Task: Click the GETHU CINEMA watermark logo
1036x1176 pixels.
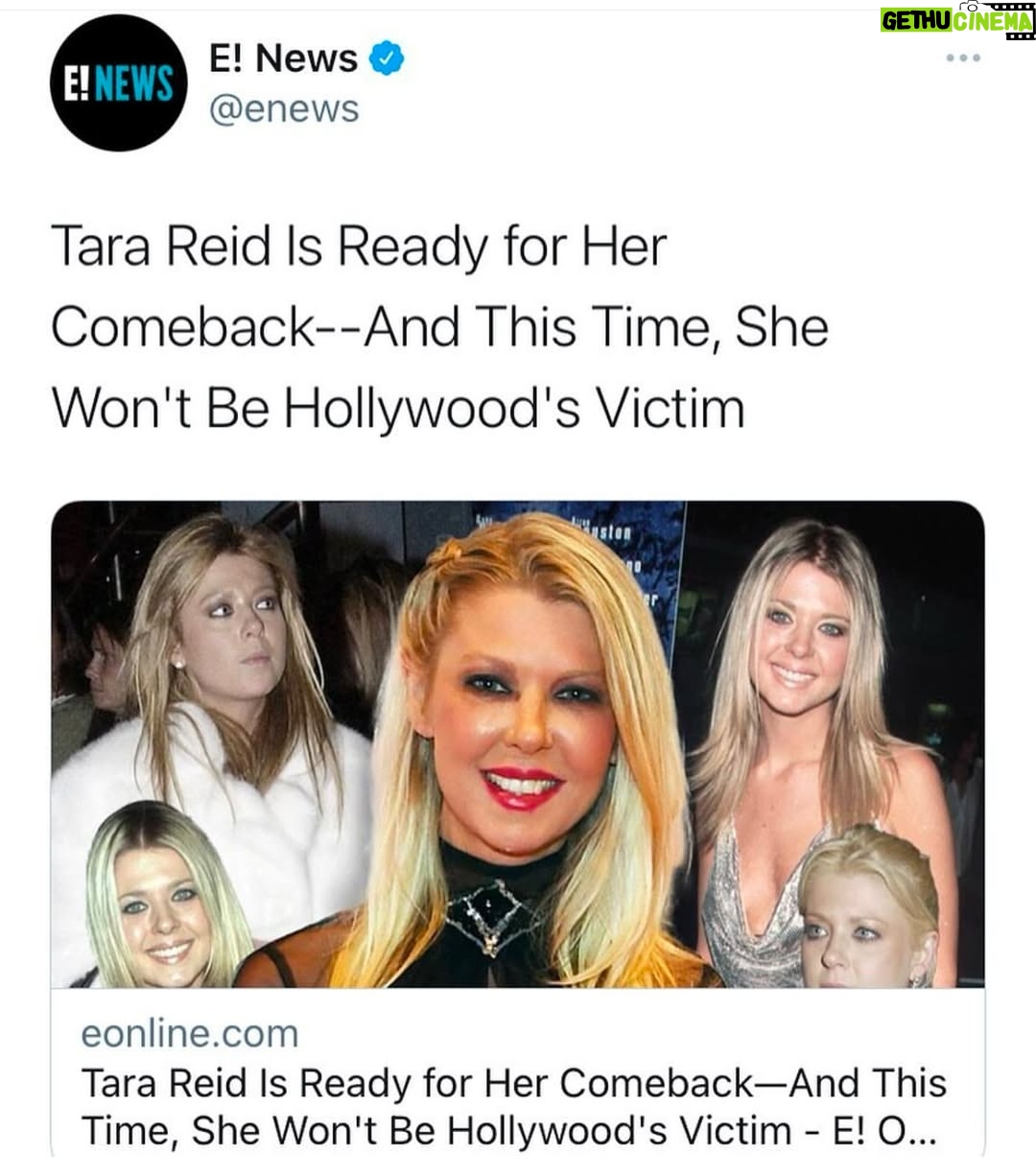Action: pos(955,21)
